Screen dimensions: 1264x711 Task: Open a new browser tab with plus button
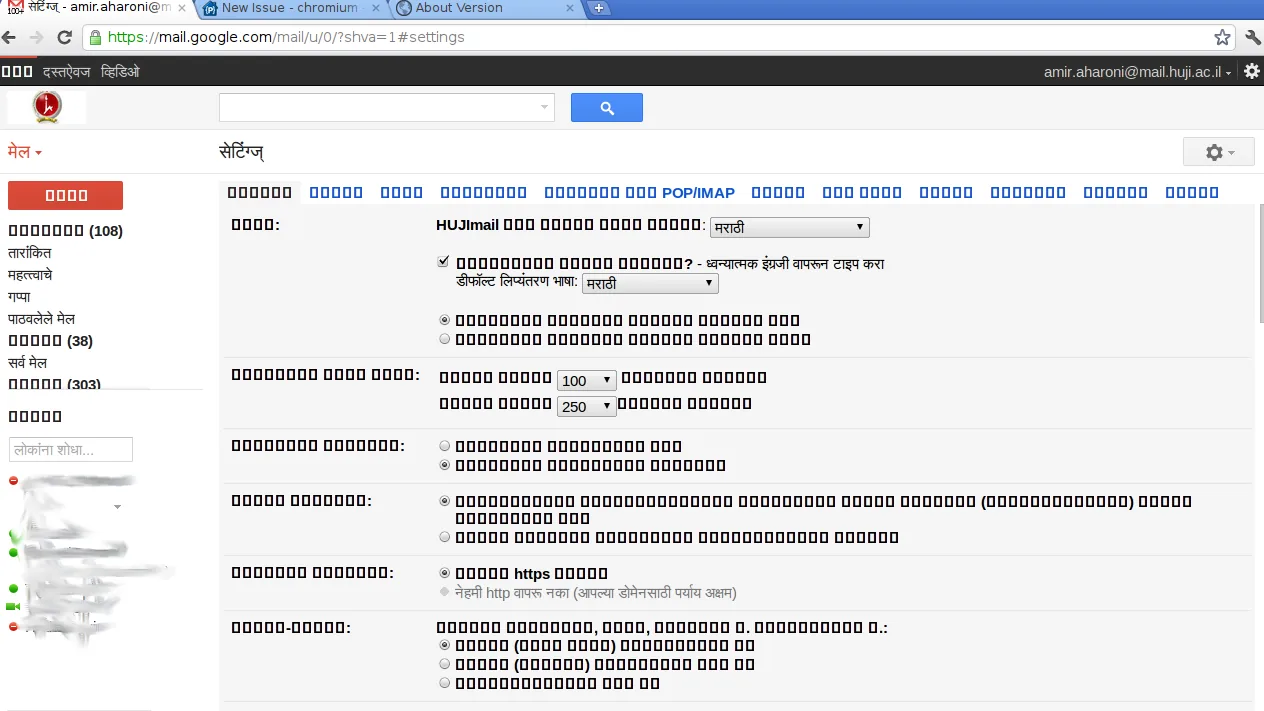coord(598,8)
